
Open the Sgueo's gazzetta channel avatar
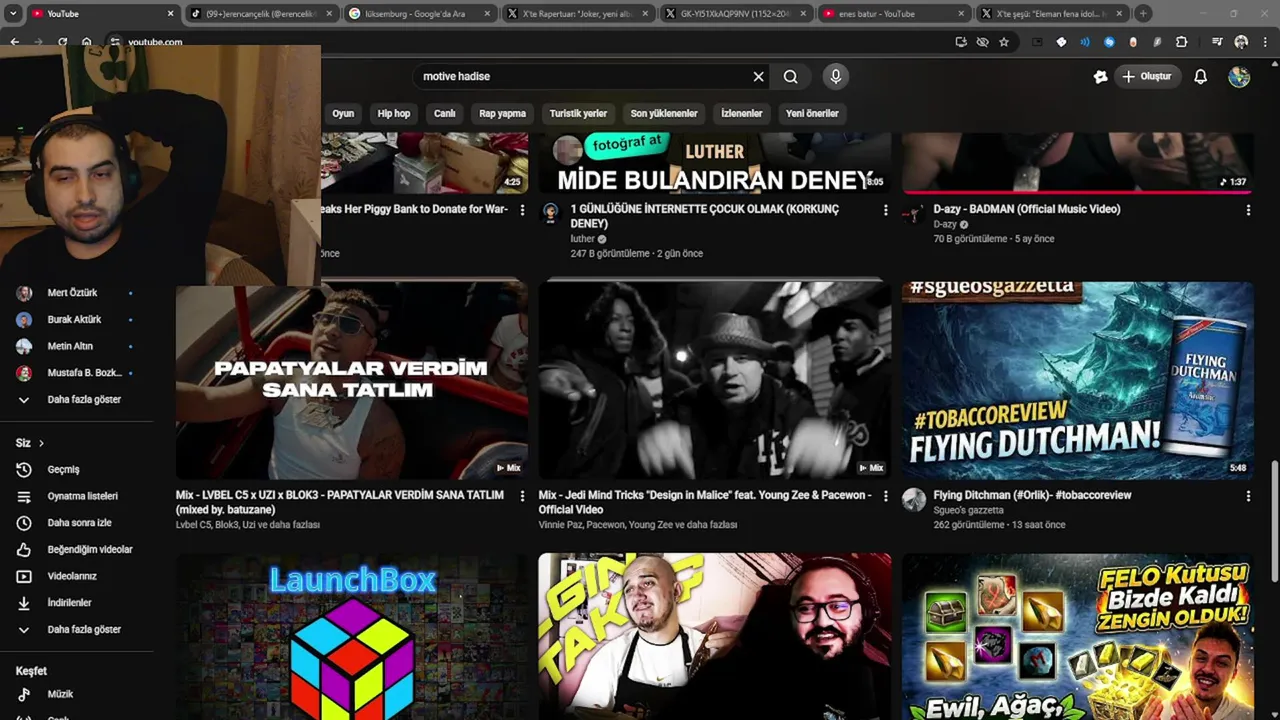click(914, 500)
